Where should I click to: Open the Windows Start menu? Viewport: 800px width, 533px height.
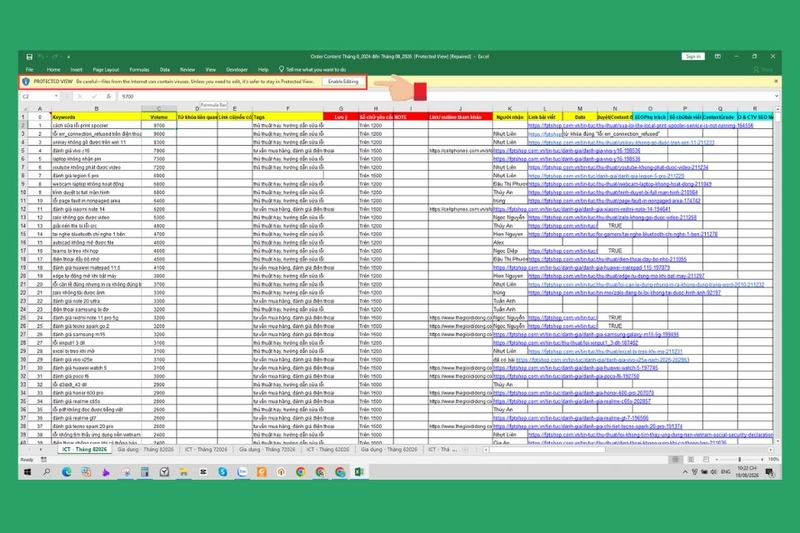click(x=28, y=472)
